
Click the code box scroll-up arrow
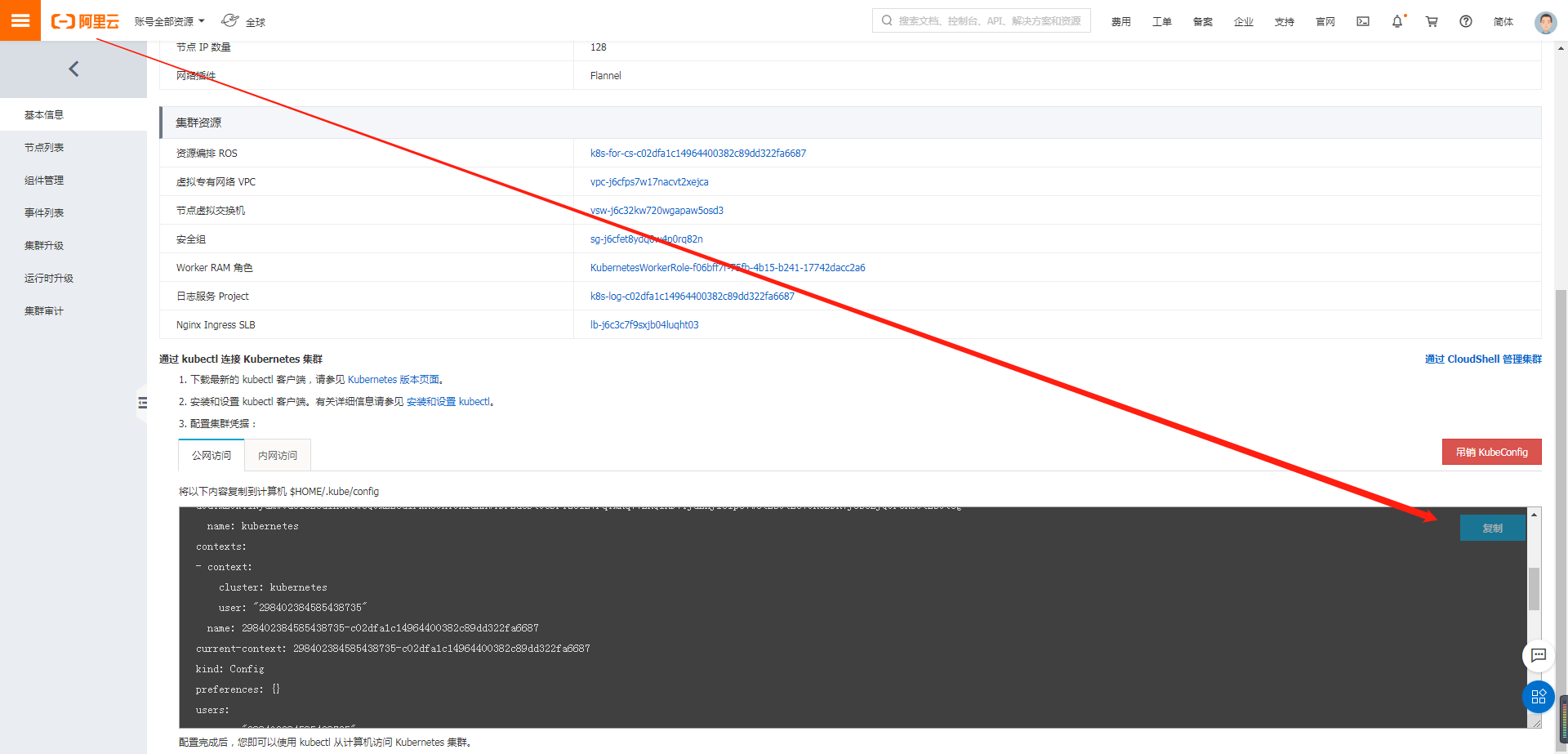(x=1534, y=515)
